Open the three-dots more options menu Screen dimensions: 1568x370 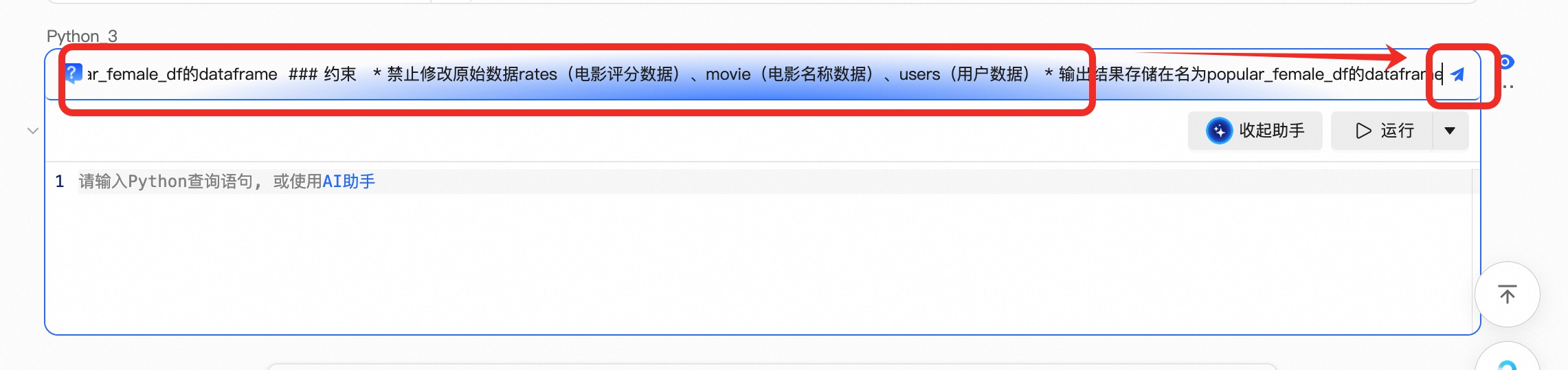pos(1508,87)
